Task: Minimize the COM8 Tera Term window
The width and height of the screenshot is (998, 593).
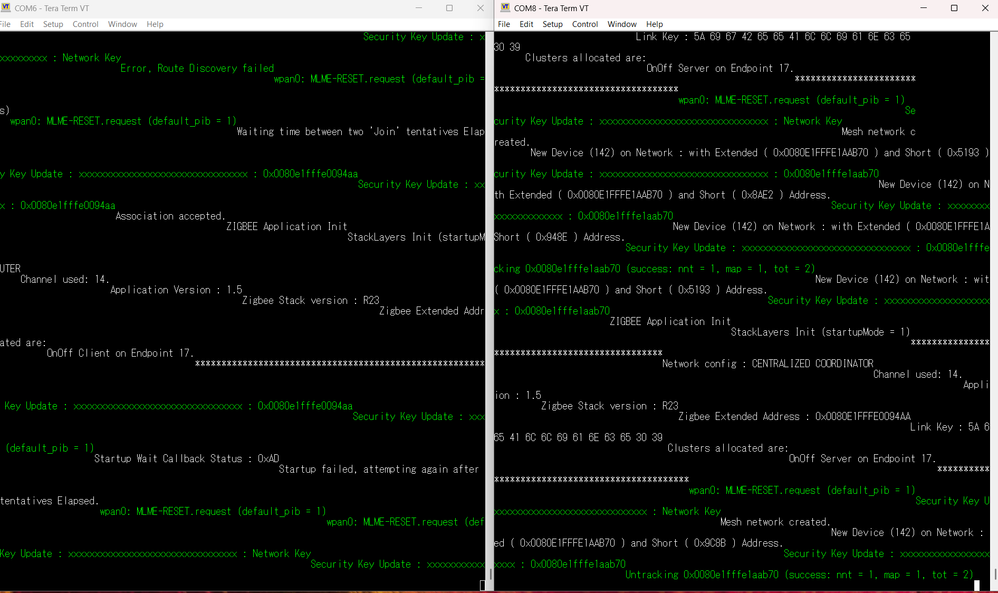Action: point(924,8)
